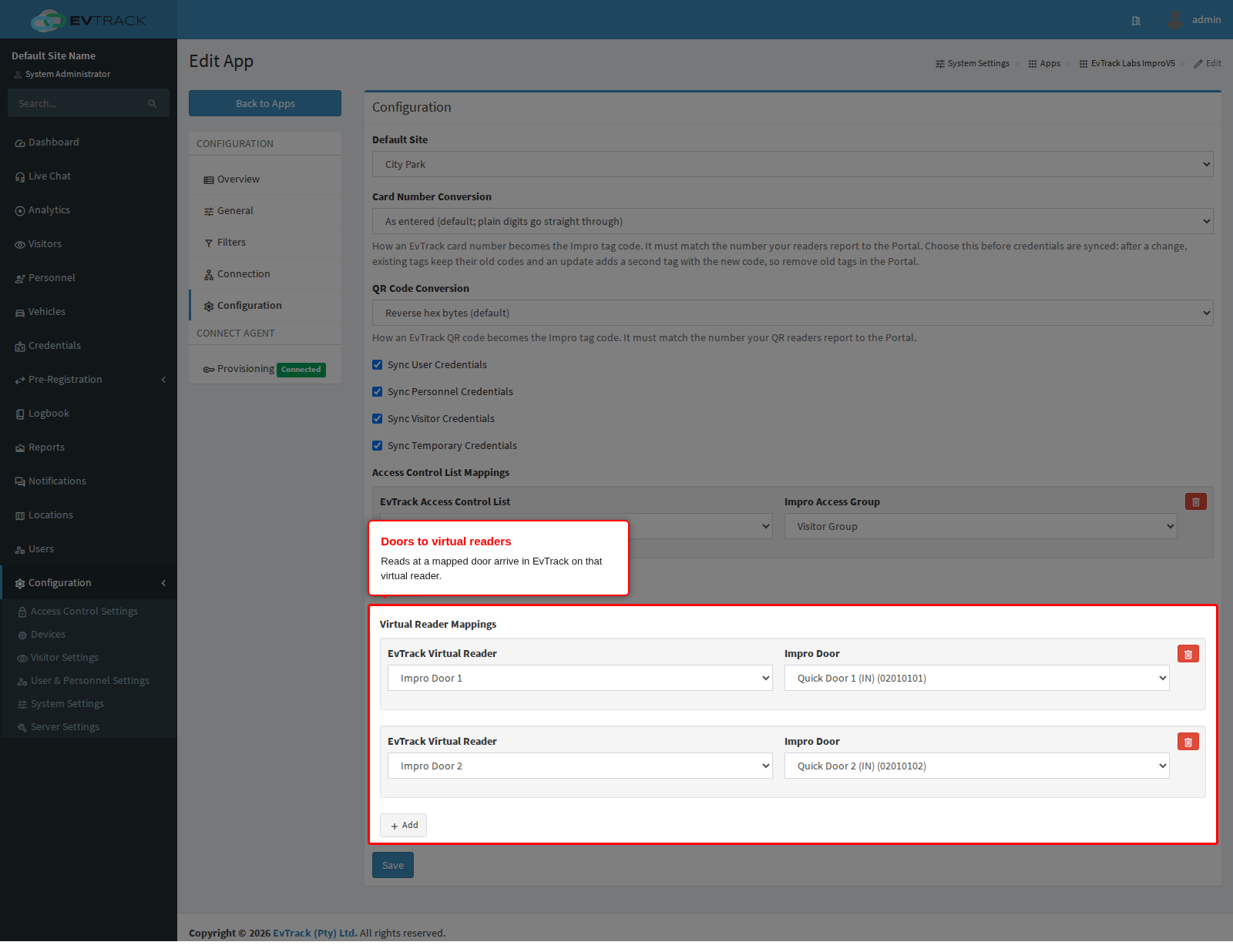Switch to the Connection tab

click(265, 274)
